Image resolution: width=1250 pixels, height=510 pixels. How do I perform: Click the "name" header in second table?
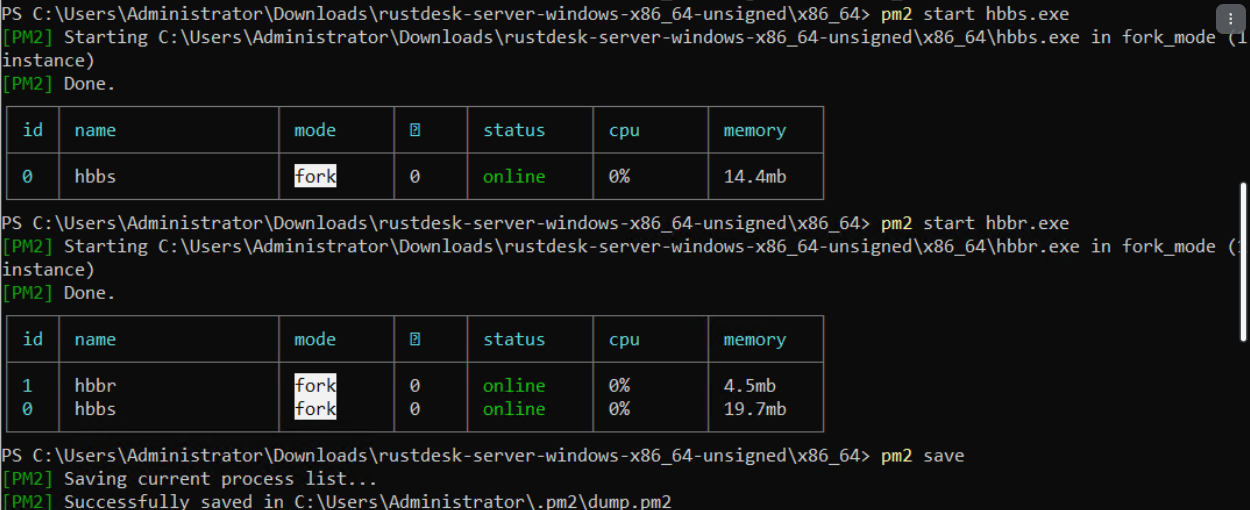[x=95, y=339]
